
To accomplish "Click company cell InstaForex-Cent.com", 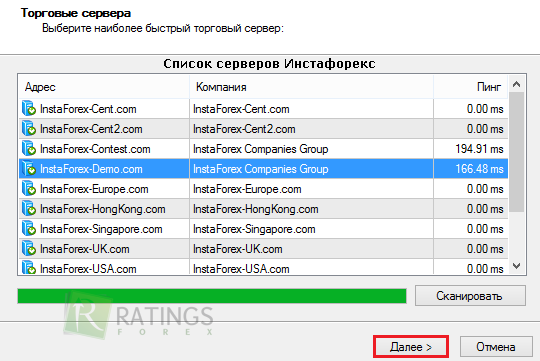I will pos(311,109).
